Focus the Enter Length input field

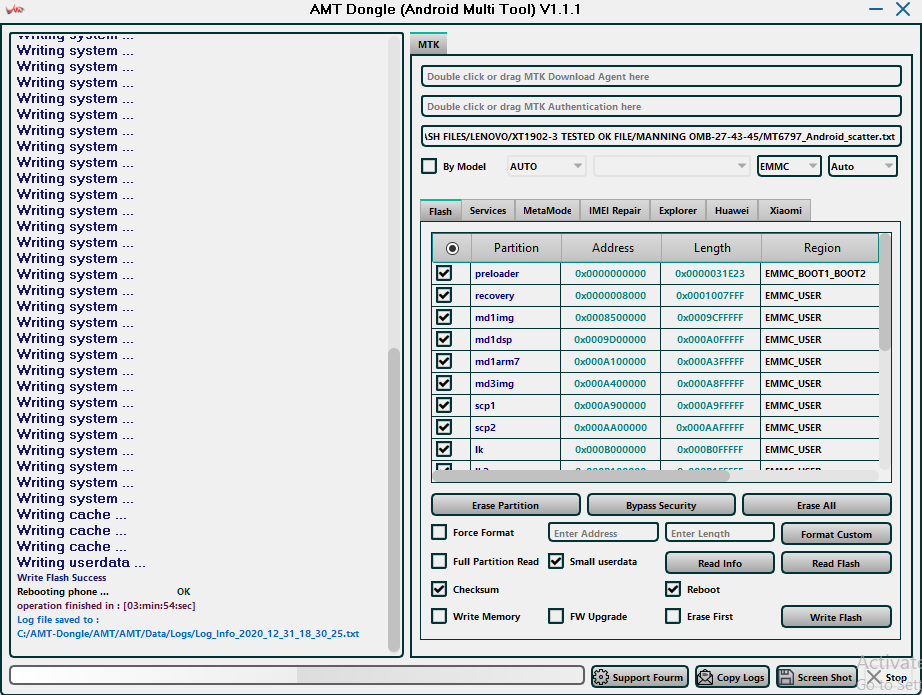pos(720,533)
